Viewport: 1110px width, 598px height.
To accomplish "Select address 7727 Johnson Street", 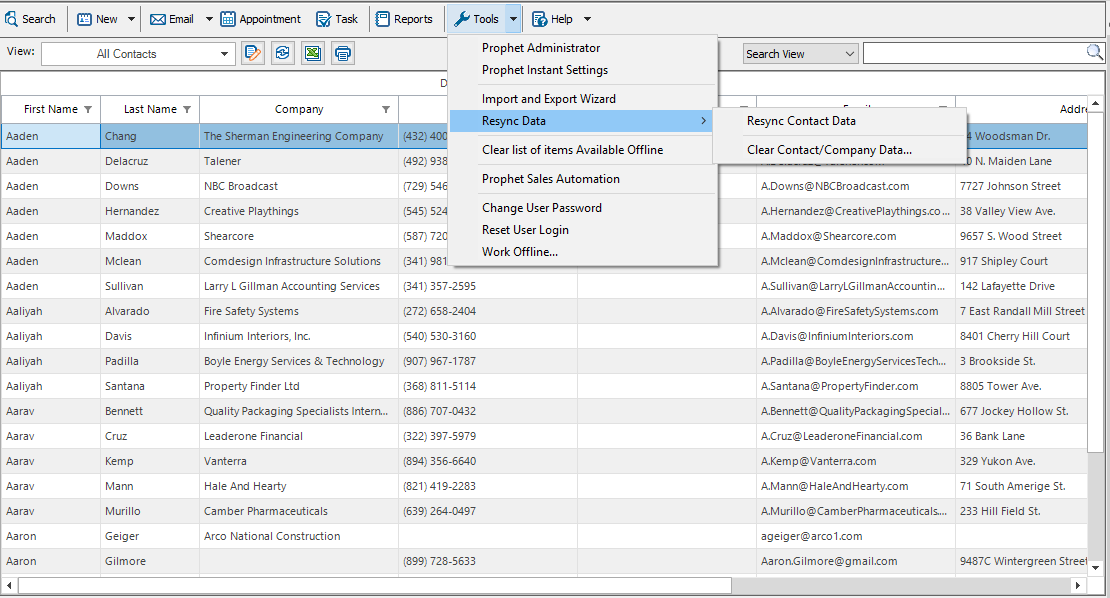I will (1022, 186).
